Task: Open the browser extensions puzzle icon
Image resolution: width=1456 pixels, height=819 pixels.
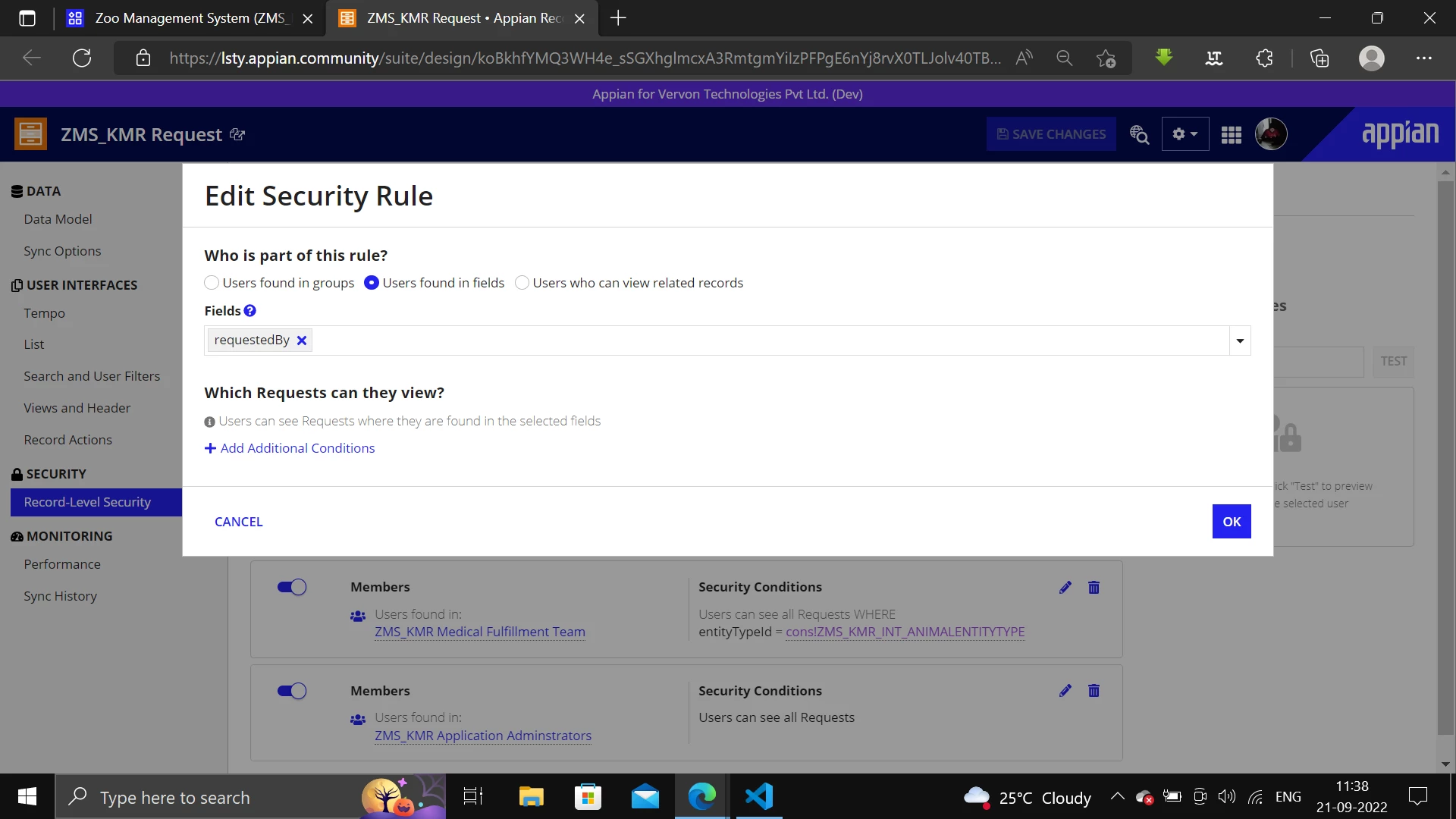Action: click(1264, 58)
